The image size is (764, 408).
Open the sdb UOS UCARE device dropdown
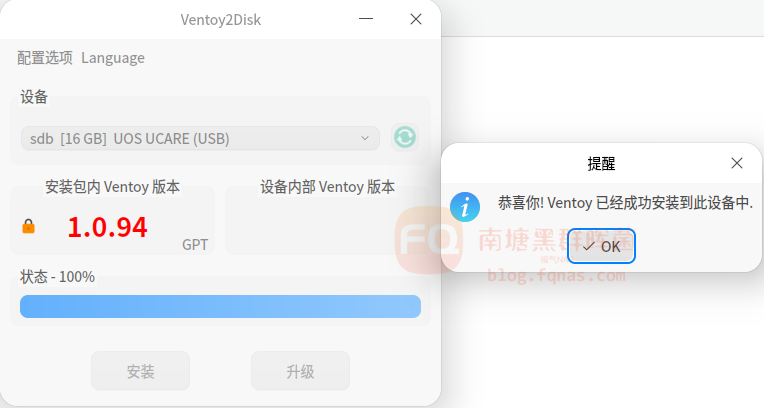[200, 138]
